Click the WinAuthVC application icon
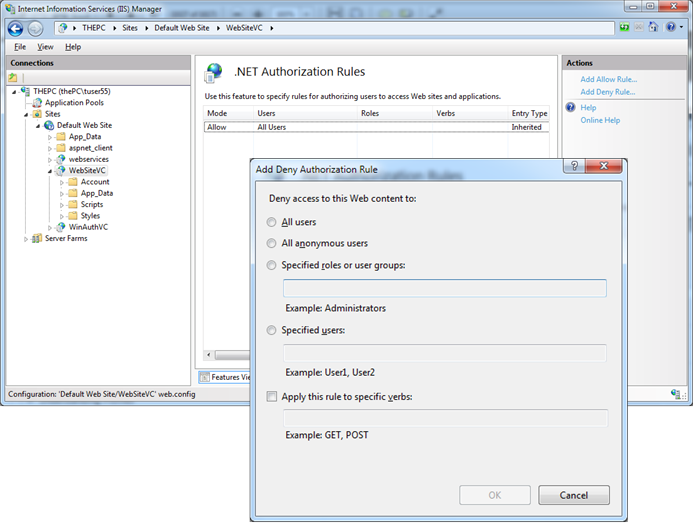This screenshot has height=523, width=694. (61, 227)
